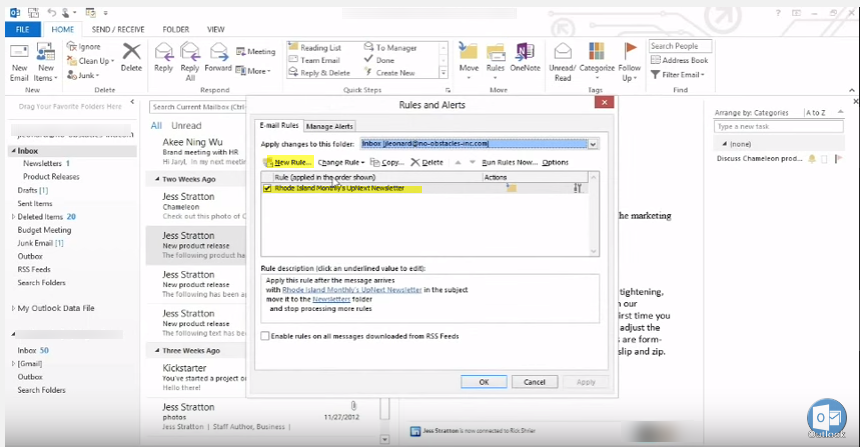Click Delete in rules toolbar
The image size is (860, 447).
pyautogui.click(x=427, y=162)
